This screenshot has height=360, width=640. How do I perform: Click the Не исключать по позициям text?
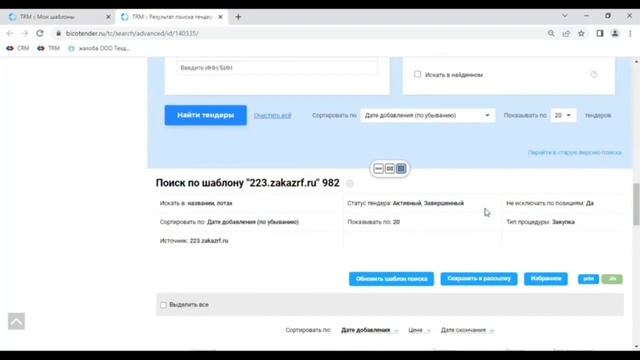pos(550,203)
